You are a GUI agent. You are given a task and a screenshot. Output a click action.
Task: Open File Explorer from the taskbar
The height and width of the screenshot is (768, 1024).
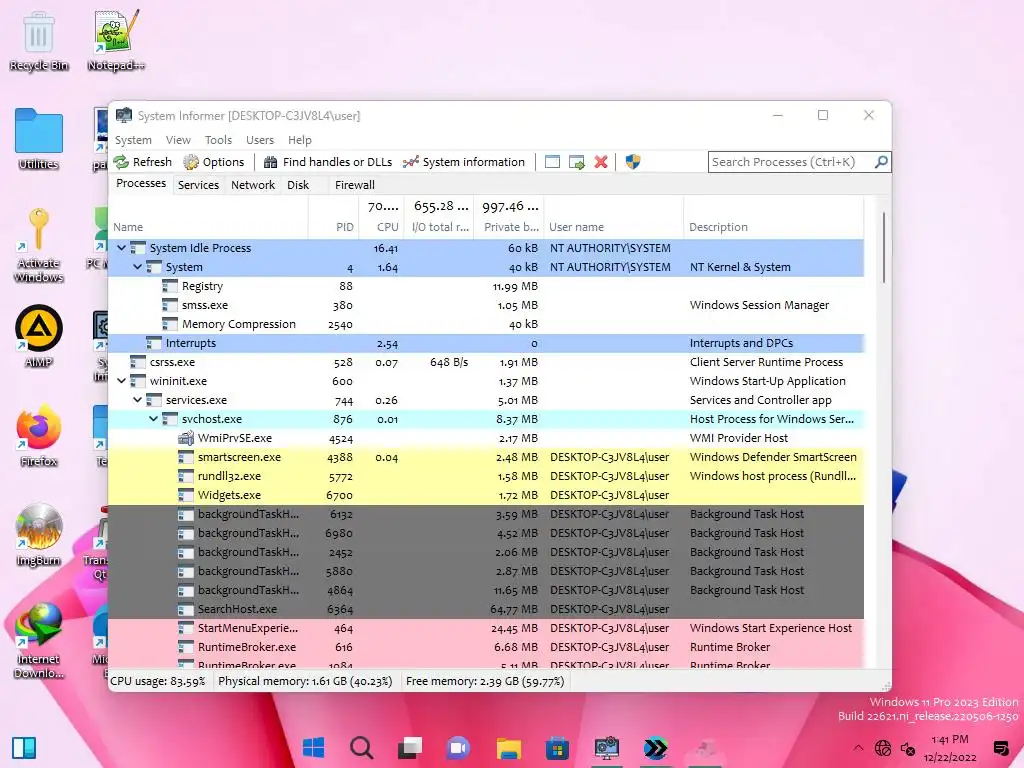pyautogui.click(x=508, y=748)
